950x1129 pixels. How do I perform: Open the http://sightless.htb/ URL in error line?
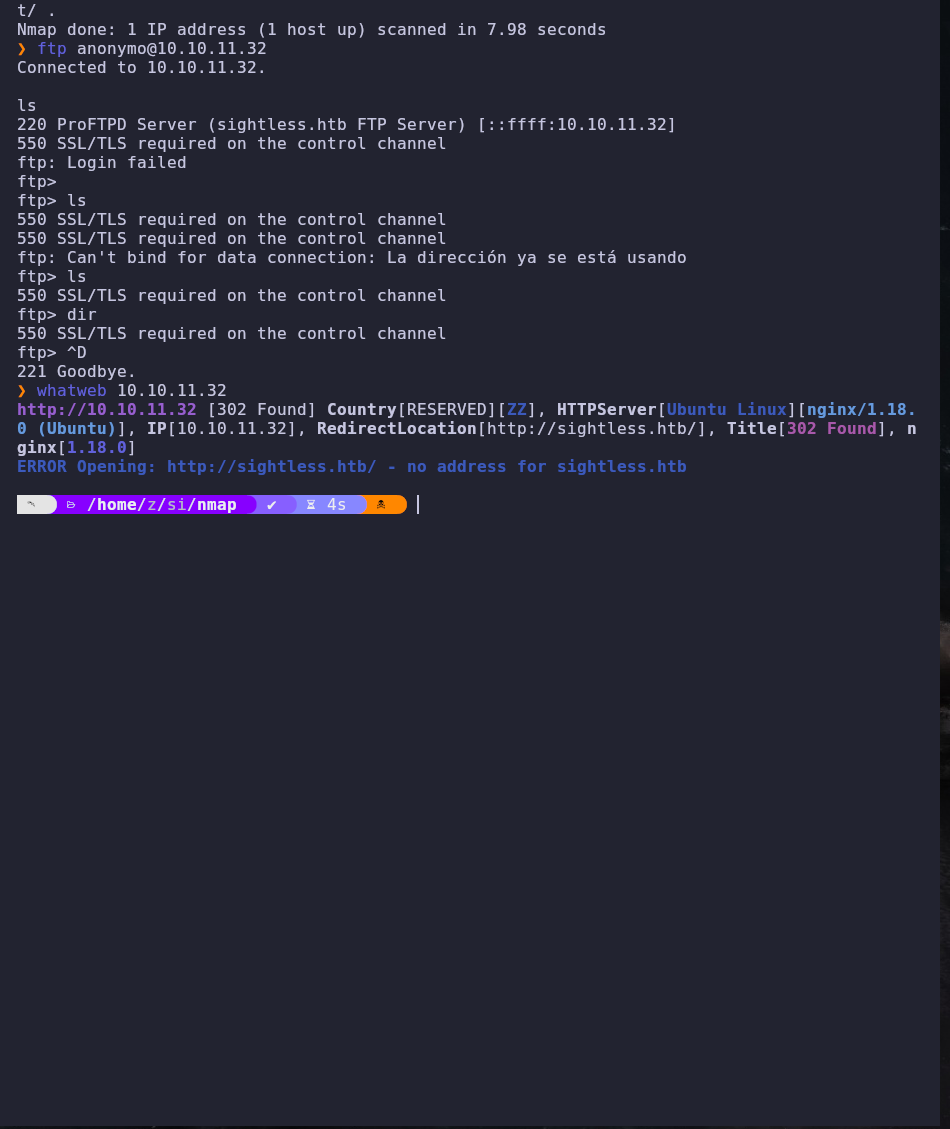(x=272, y=467)
